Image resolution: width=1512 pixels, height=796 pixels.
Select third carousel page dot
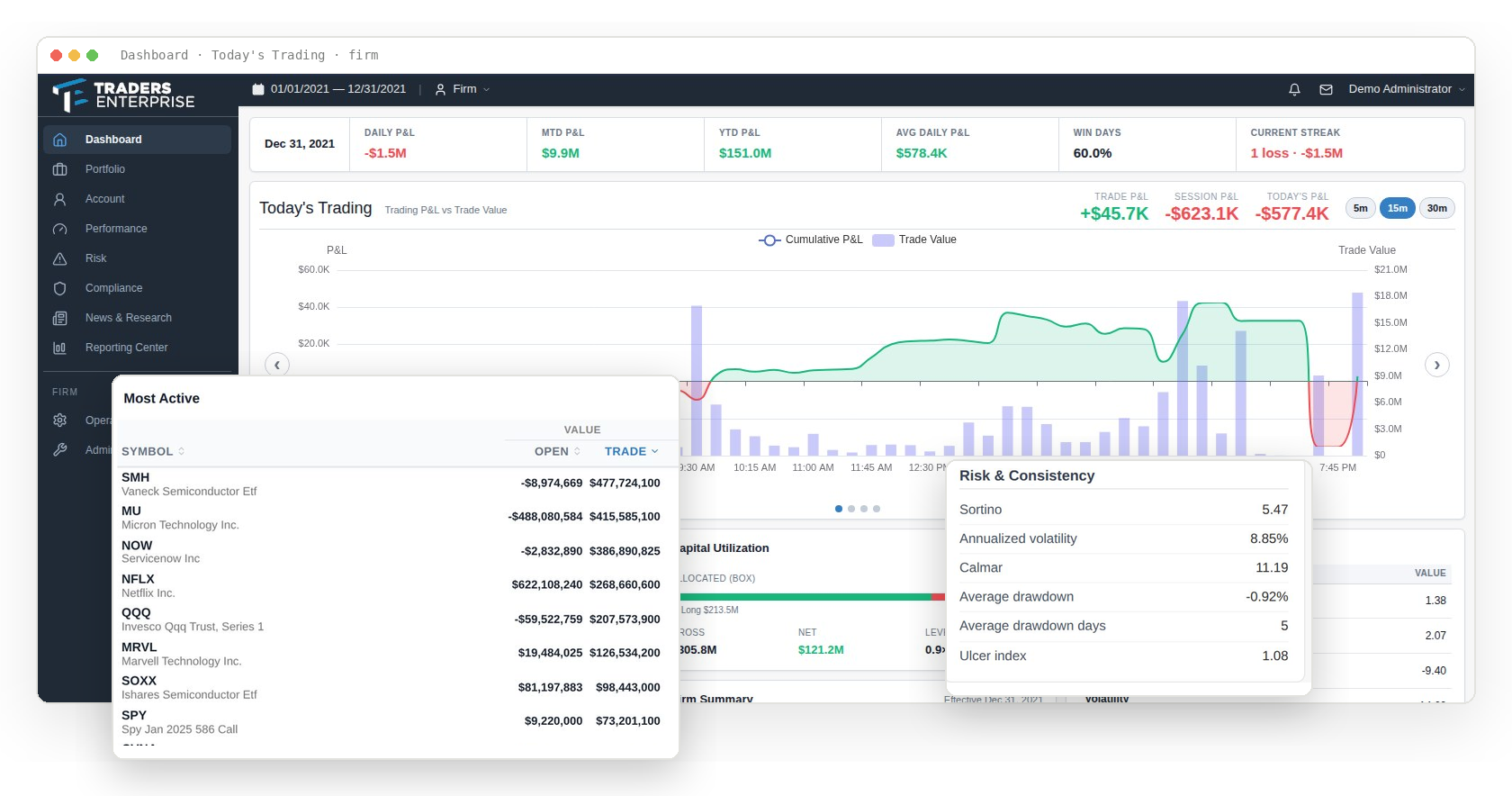(x=864, y=509)
